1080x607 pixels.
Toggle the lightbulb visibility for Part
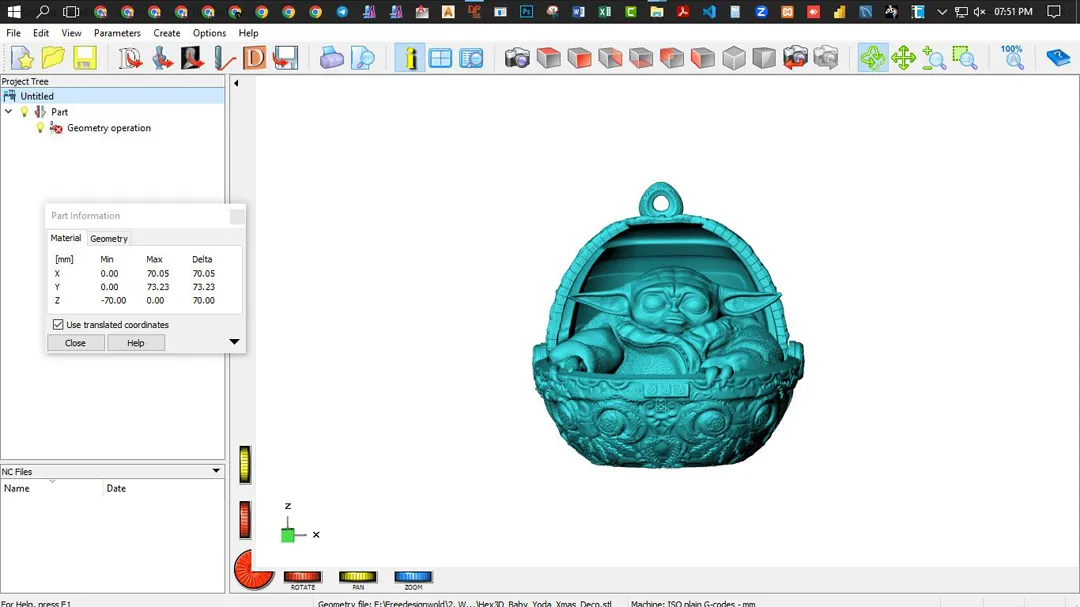click(x=24, y=112)
